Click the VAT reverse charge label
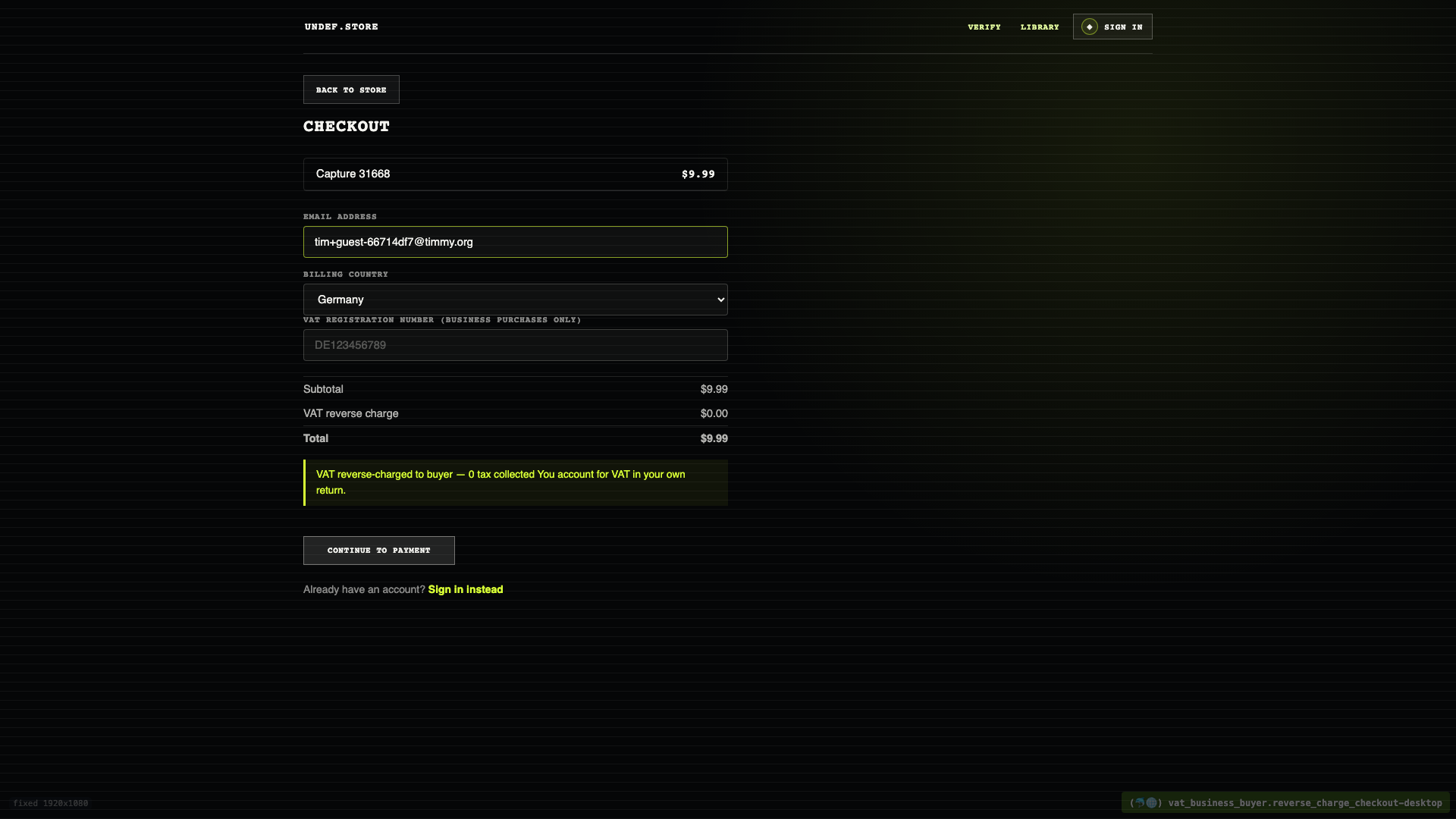Screen dimensions: 1456x819 pos(350,413)
